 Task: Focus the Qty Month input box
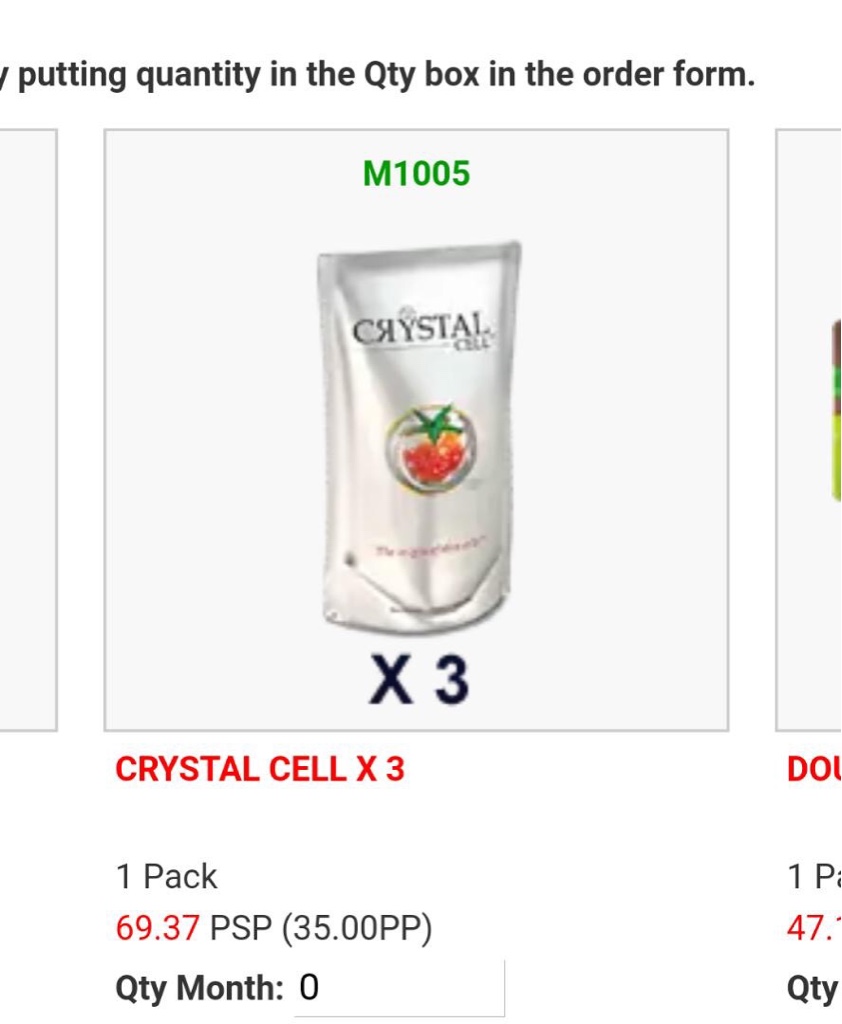tap(400, 988)
